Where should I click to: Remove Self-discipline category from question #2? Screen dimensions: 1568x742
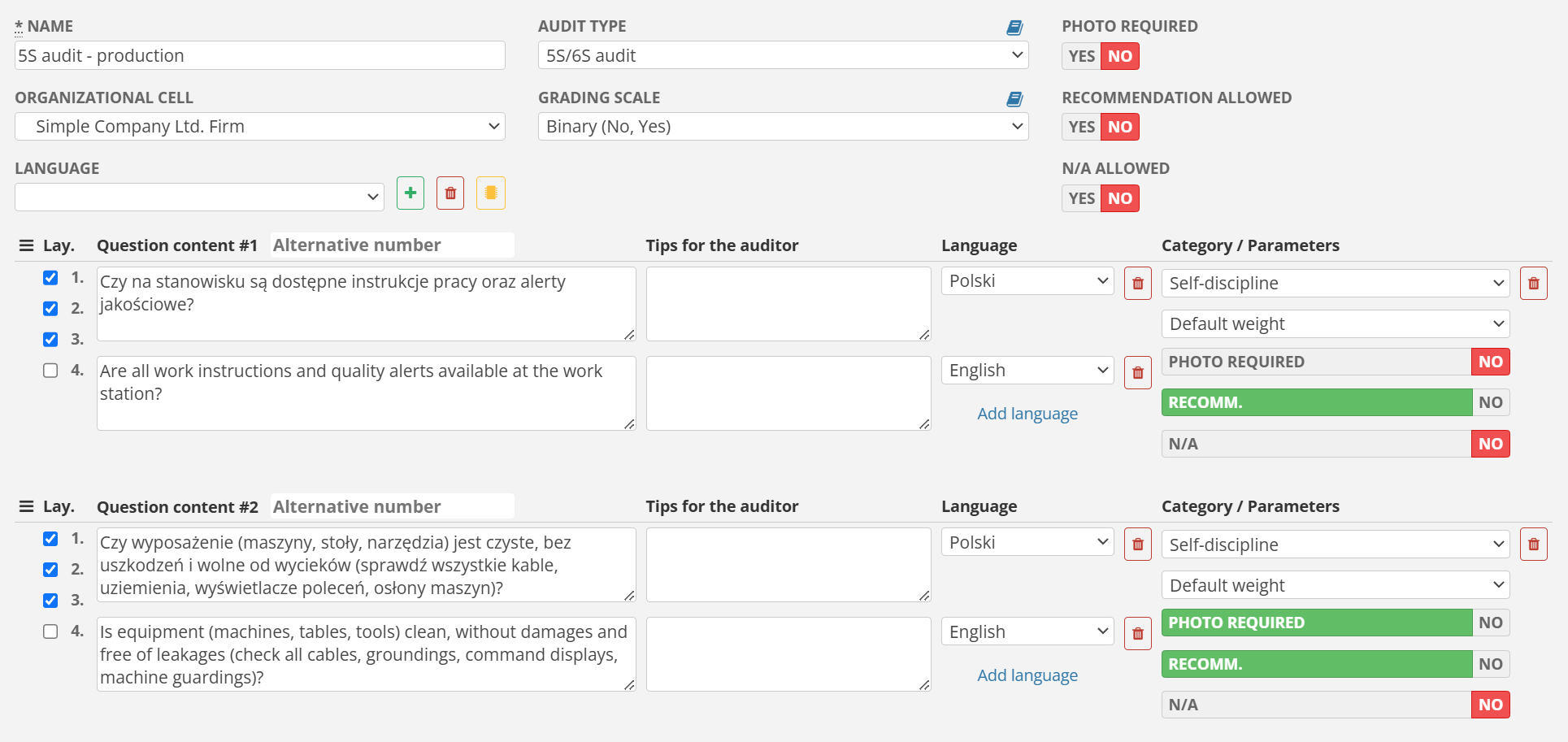tap(1533, 545)
